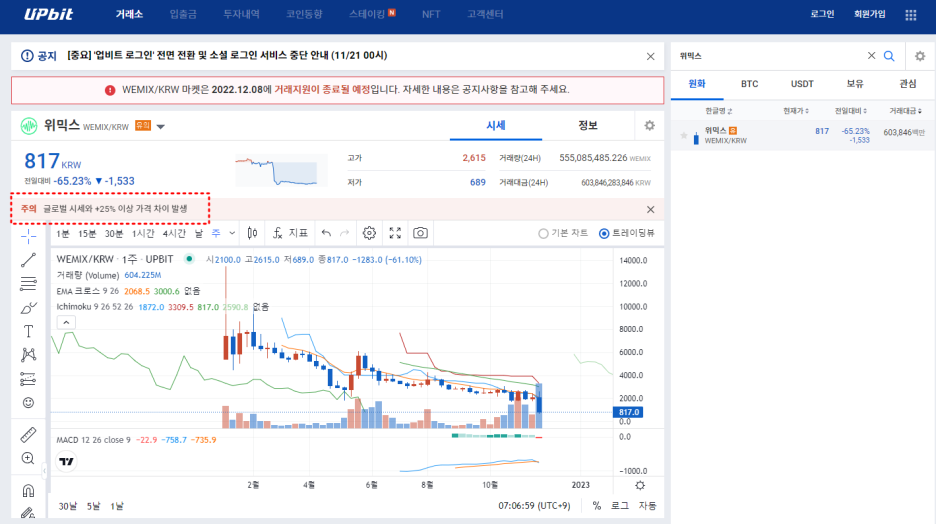The image size is (936, 524).
Task: Toggle fullscreen chart mode
Action: point(395,233)
